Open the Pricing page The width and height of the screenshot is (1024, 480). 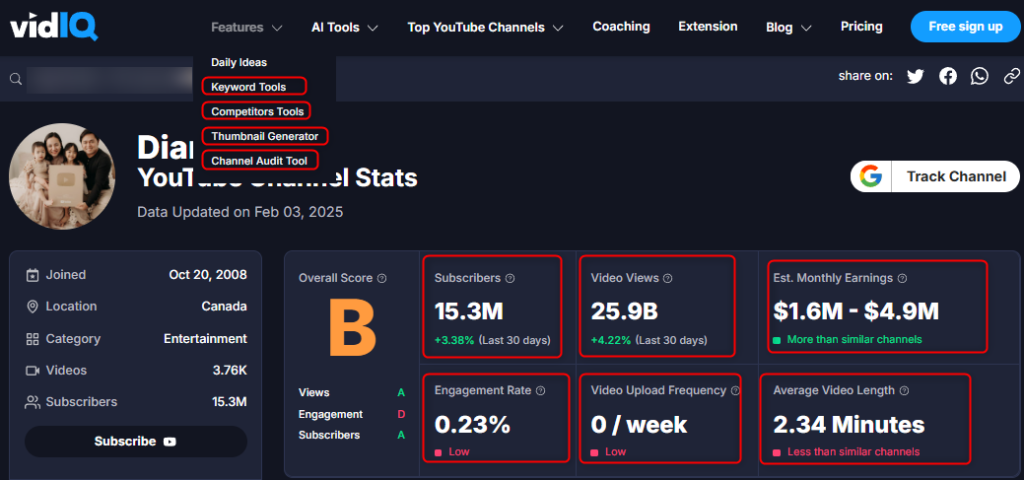(861, 27)
